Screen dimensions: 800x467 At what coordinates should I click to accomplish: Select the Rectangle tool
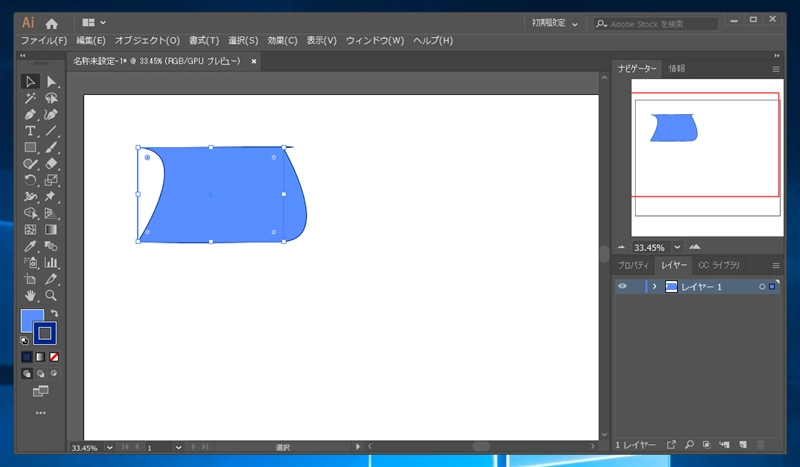point(30,148)
